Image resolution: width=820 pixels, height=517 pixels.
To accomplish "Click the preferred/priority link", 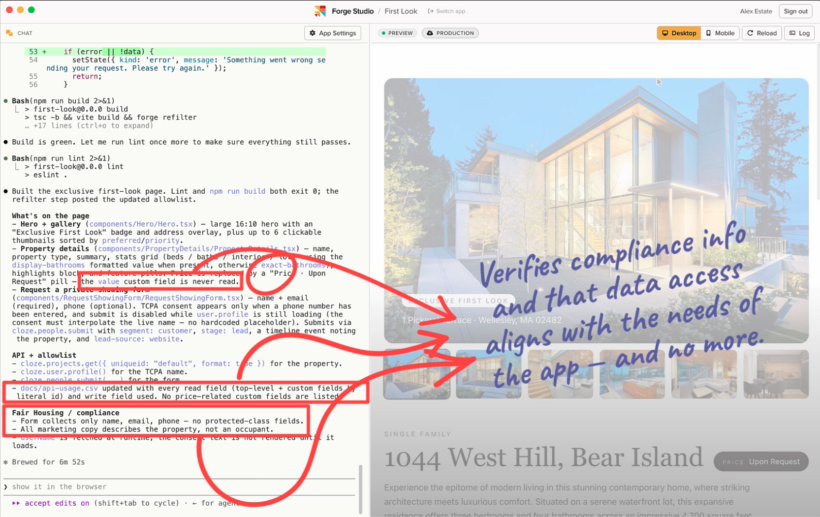I will (141, 240).
